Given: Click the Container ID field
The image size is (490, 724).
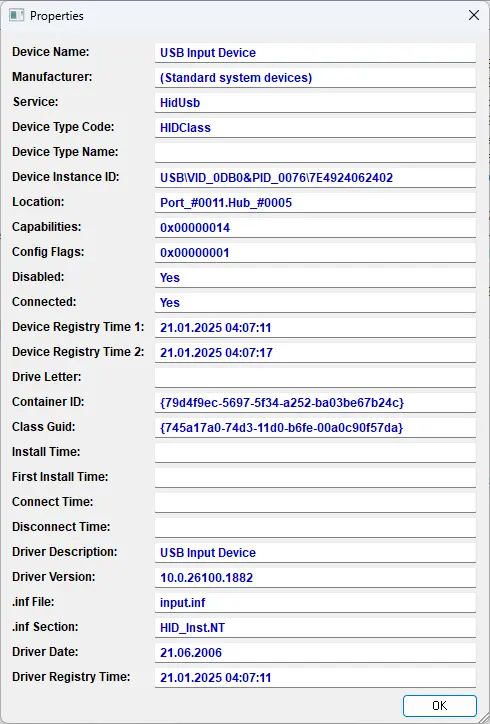Looking at the screenshot, I should [x=315, y=403].
